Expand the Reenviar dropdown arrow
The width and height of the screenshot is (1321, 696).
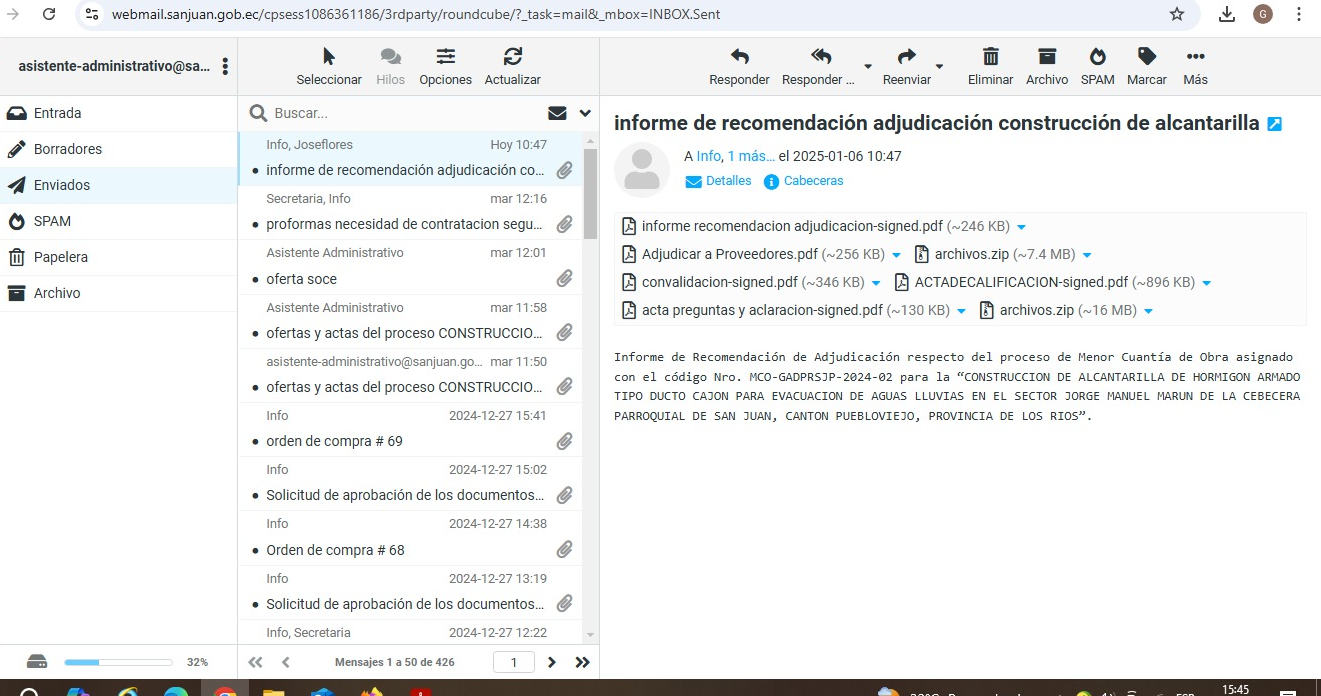coord(939,67)
